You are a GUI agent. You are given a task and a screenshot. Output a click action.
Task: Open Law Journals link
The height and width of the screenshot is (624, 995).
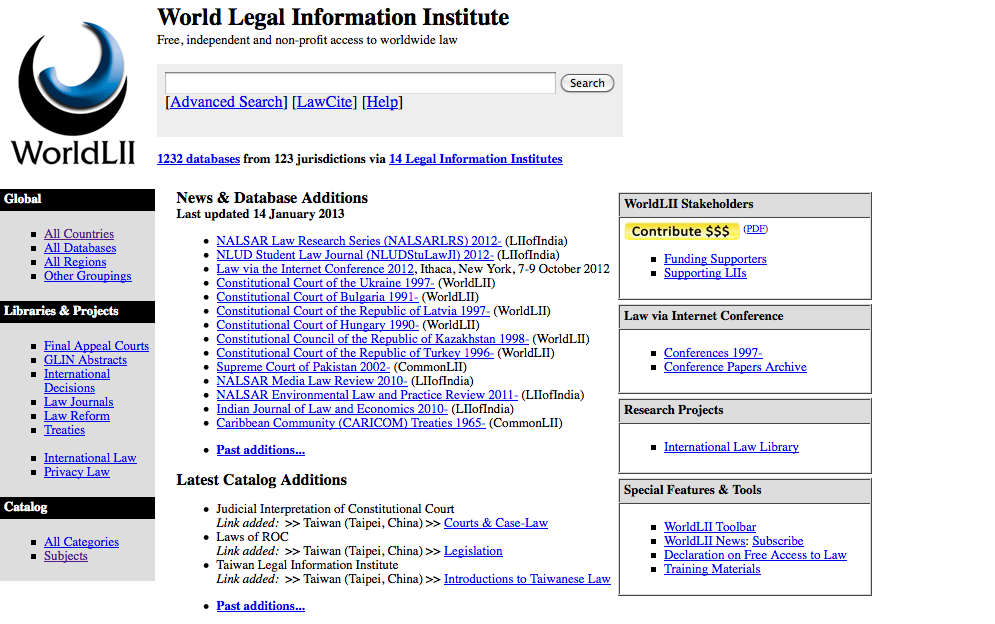pyautogui.click(x=79, y=401)
